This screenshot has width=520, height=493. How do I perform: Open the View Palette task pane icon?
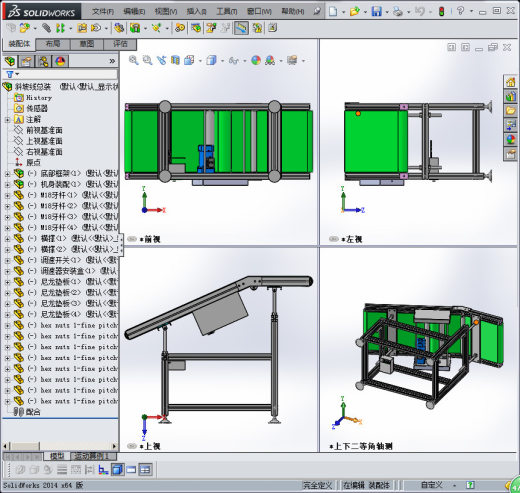pyautogui.click(x=511, y=125)
